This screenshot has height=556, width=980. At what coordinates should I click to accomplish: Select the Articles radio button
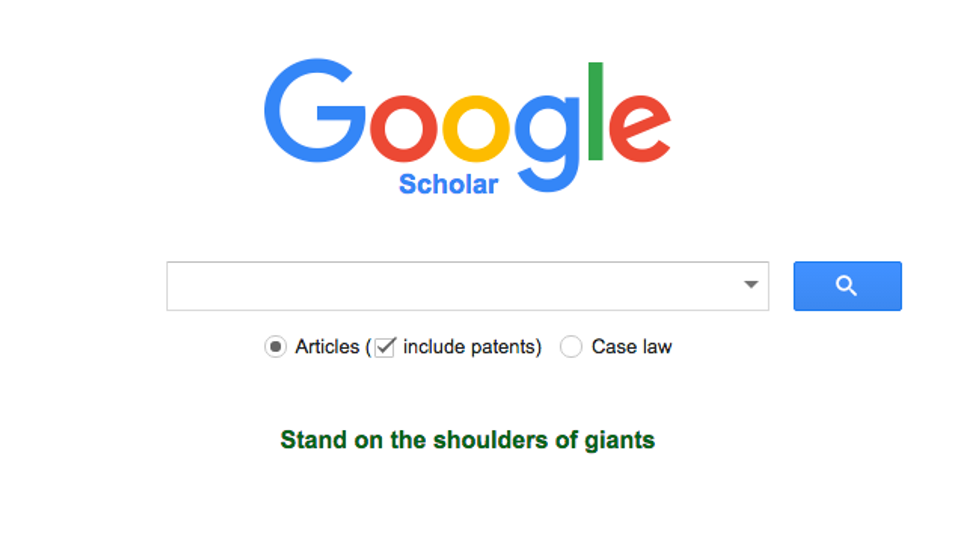point(275,347)
